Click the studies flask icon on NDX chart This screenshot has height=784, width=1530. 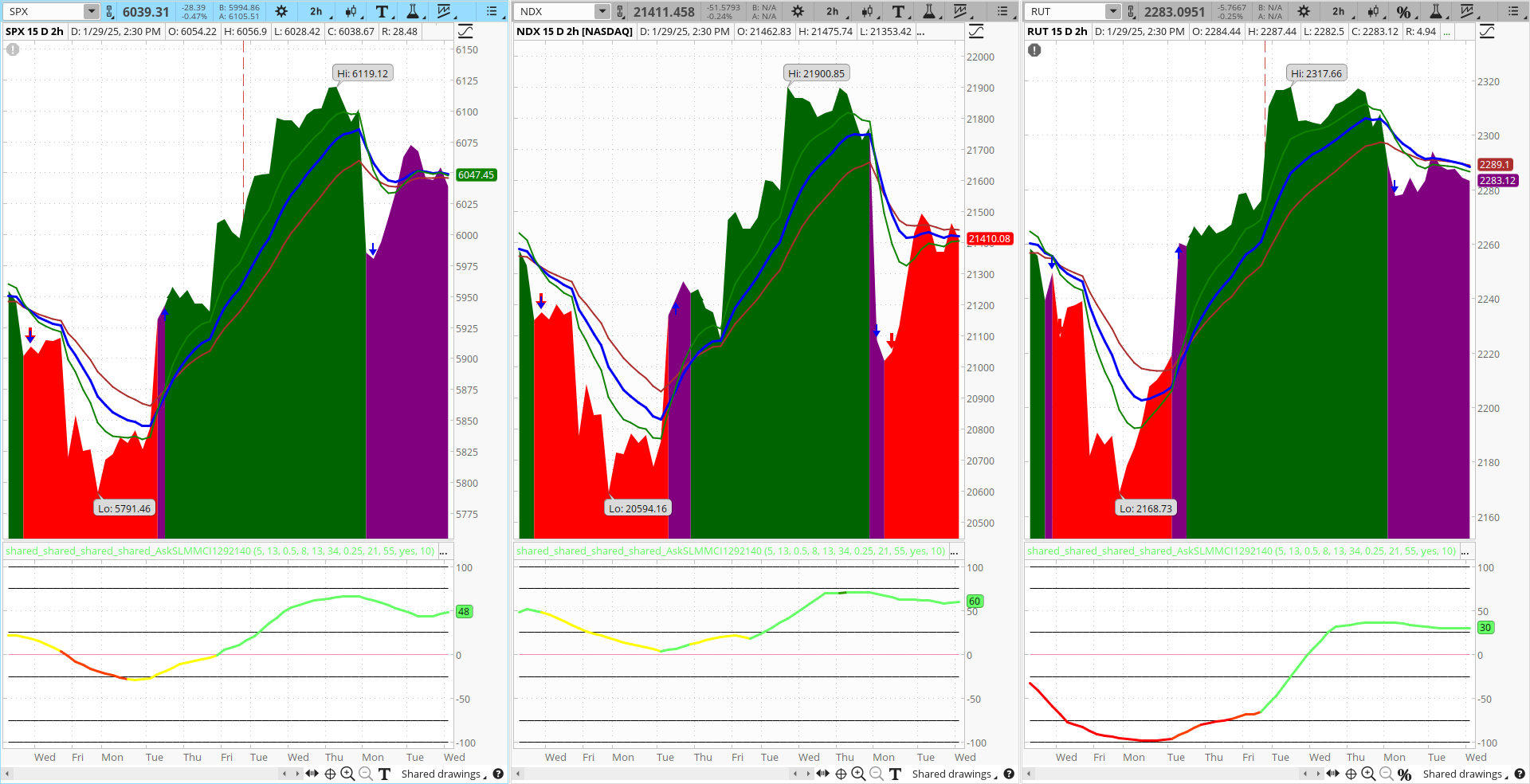pos(929,11)
